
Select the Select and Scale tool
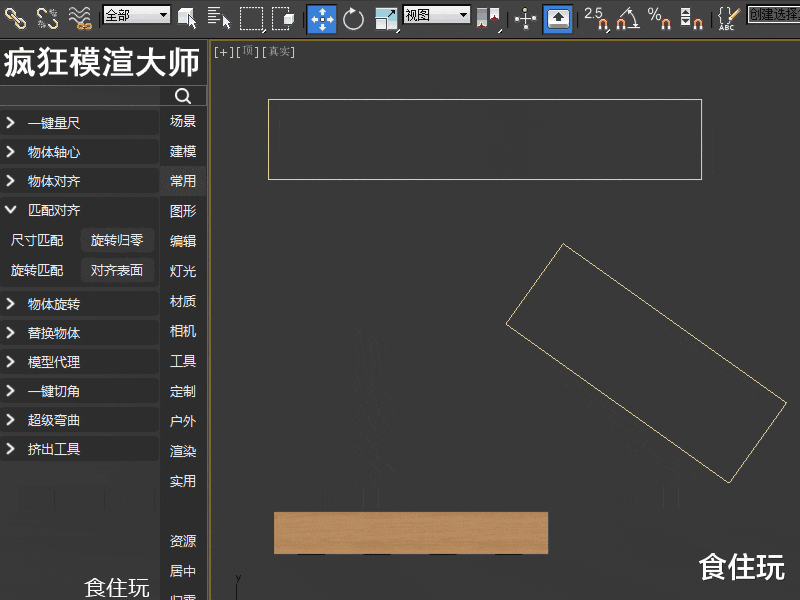click(x=387, y=18)
